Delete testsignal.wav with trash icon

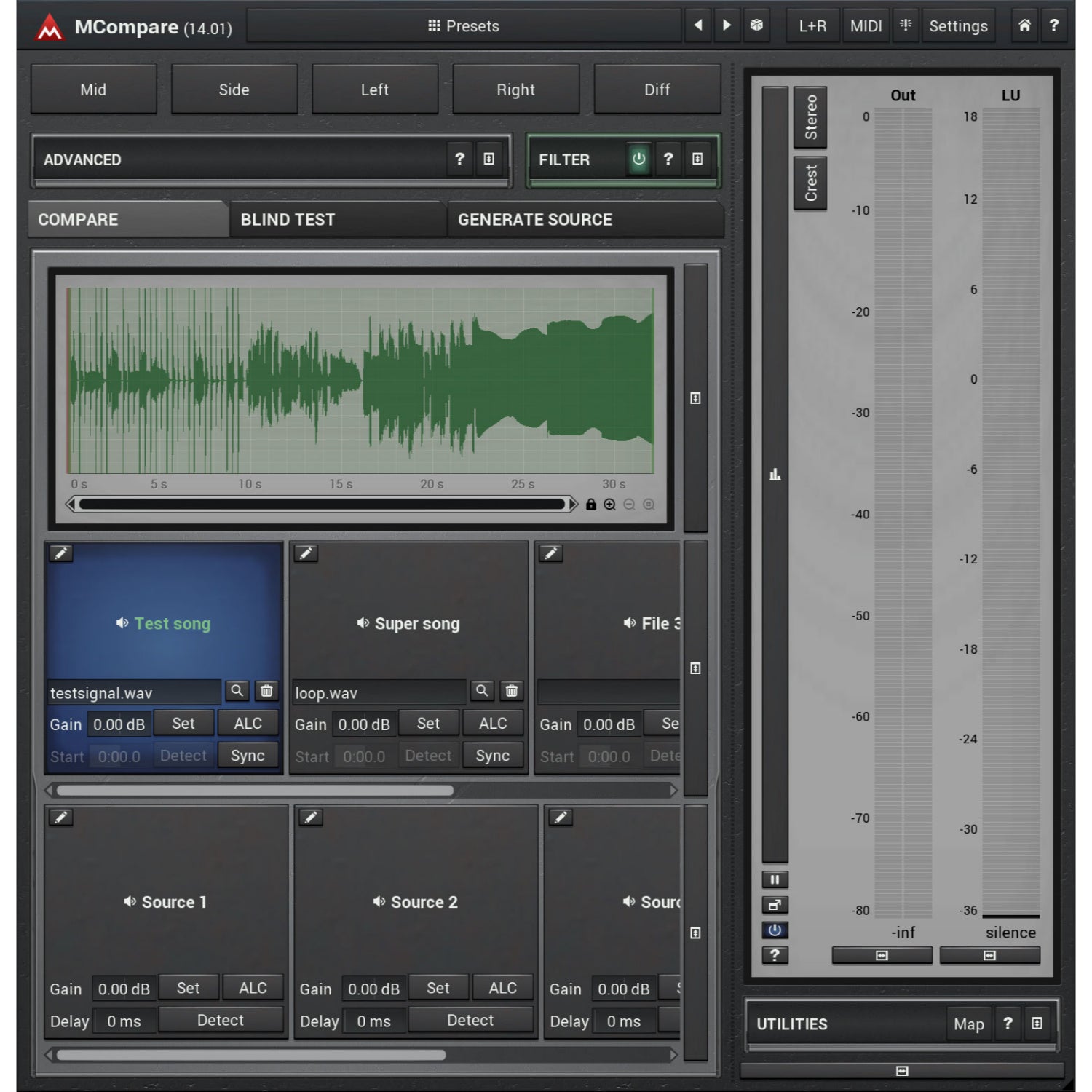click(266, 691)
